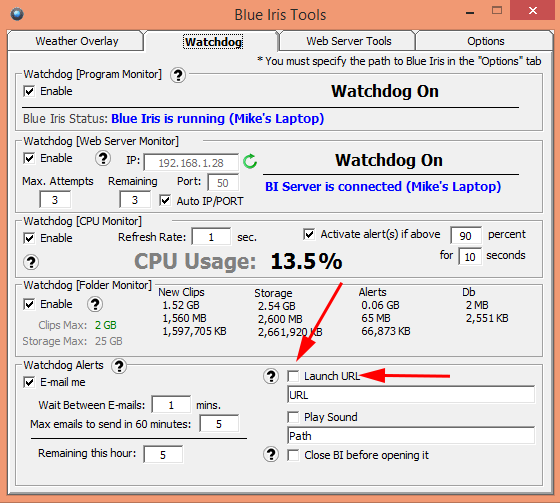Click the 13.5% CPU usage value
The image size is (560, 503).
pos(306,262)
